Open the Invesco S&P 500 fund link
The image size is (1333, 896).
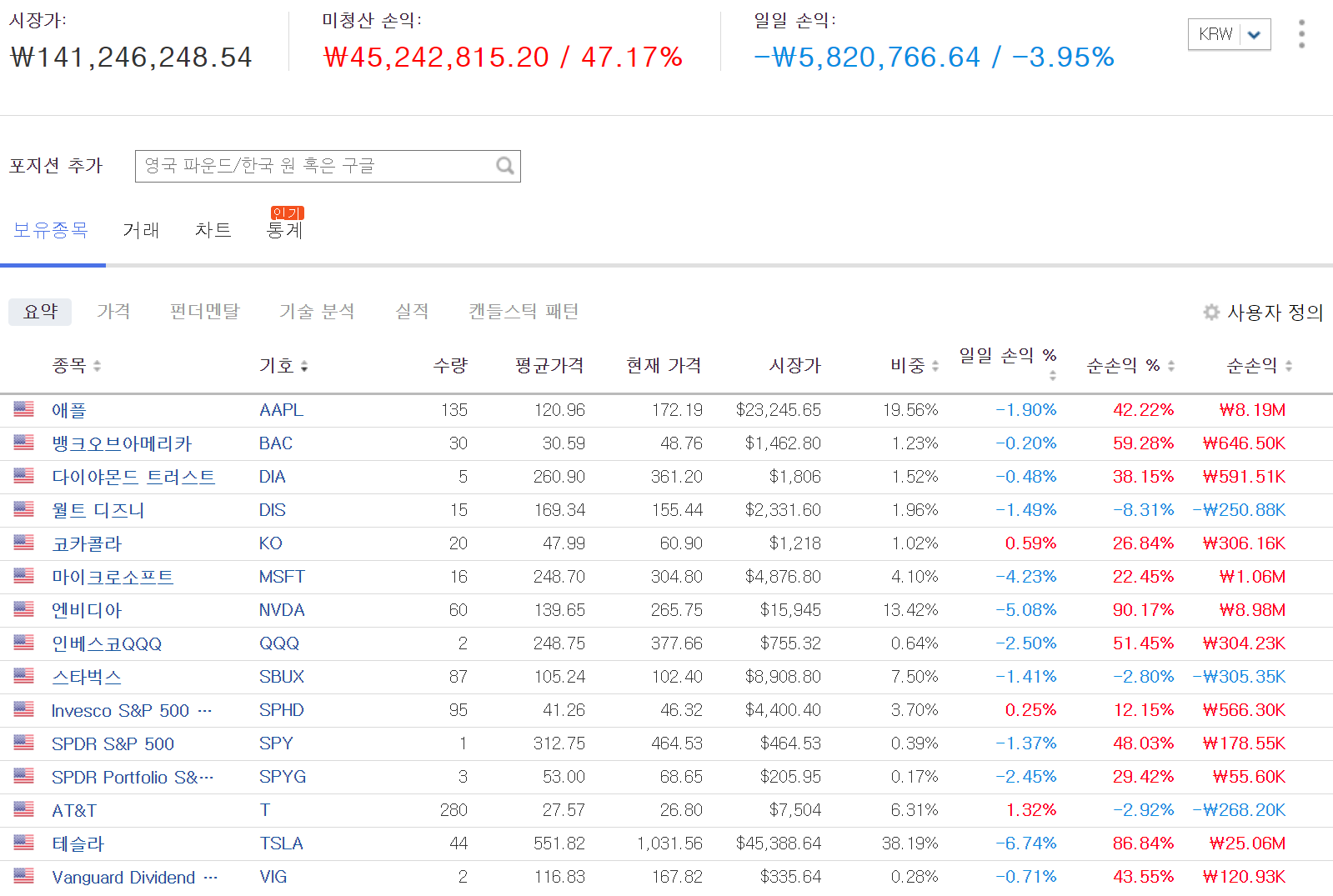pos(132,710)
